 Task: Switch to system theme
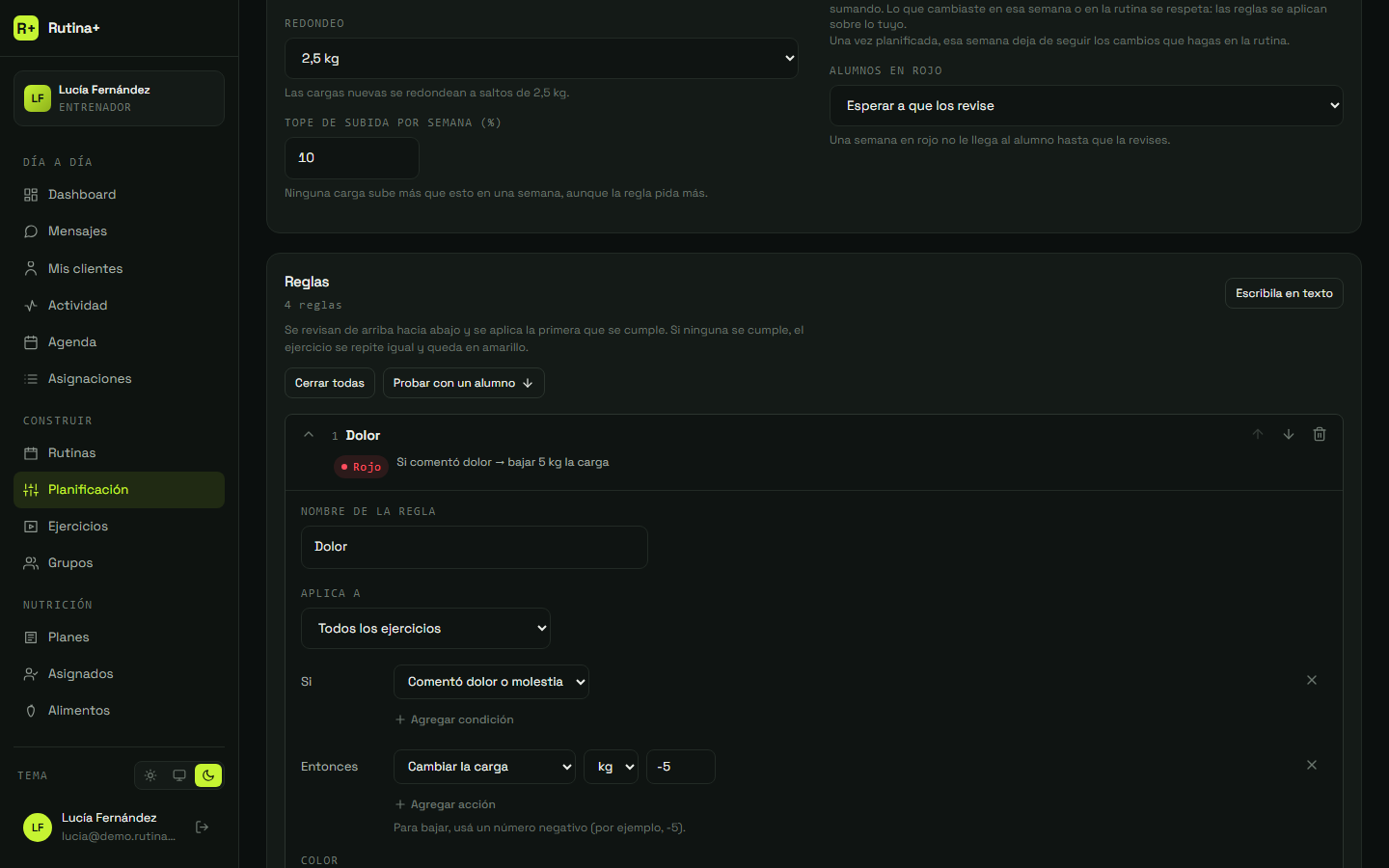click(x=179, y=775)
